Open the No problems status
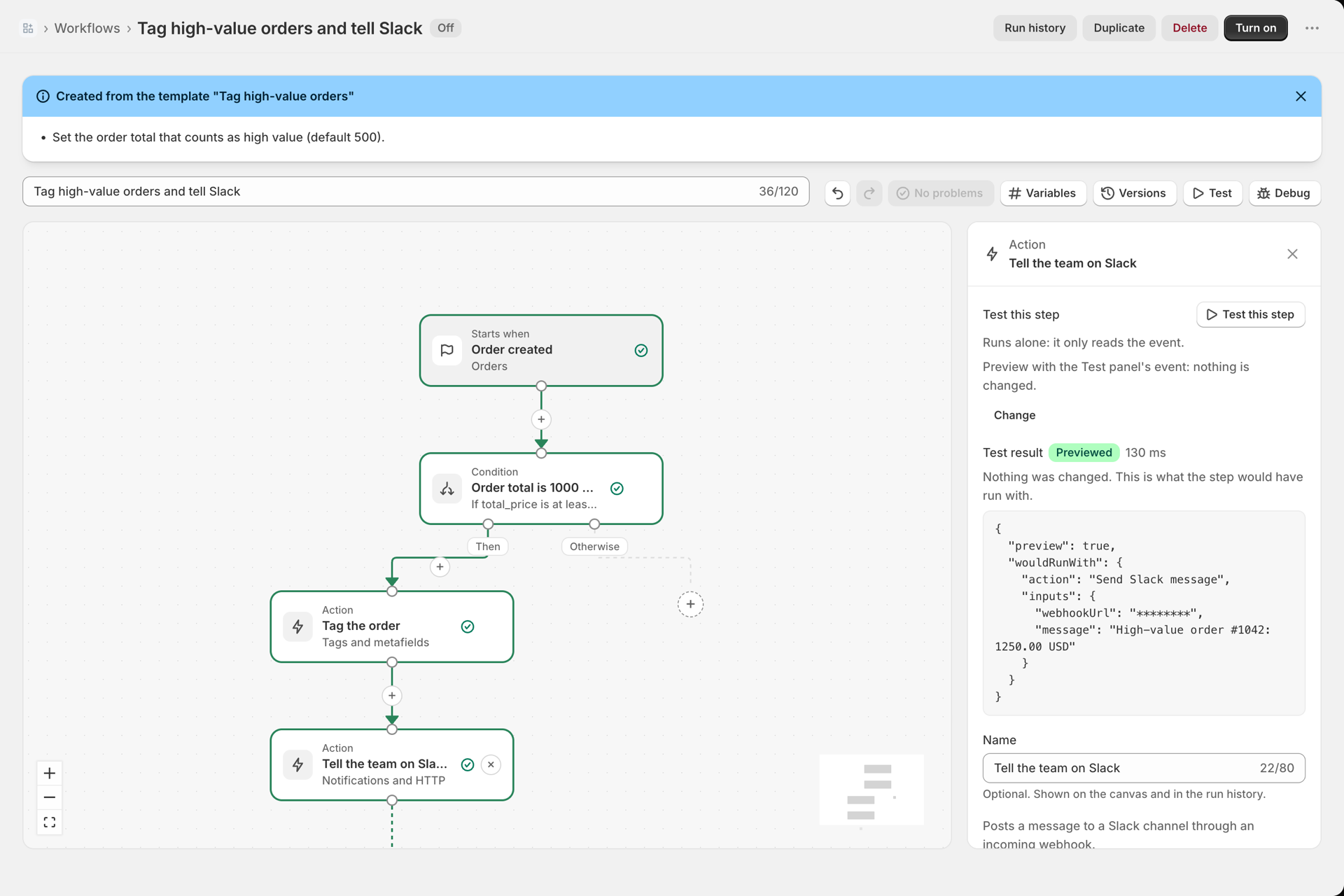 coord(940,193)
